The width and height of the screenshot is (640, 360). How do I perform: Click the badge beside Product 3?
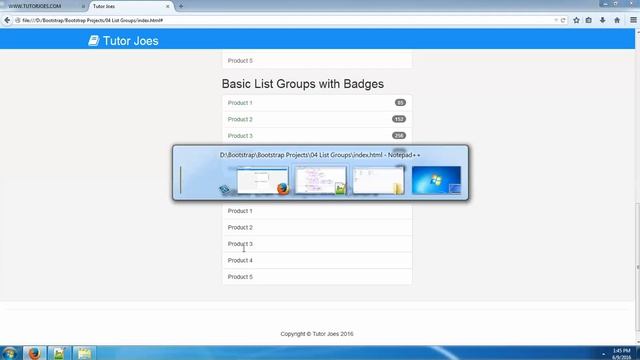click(x=399, y=136)
